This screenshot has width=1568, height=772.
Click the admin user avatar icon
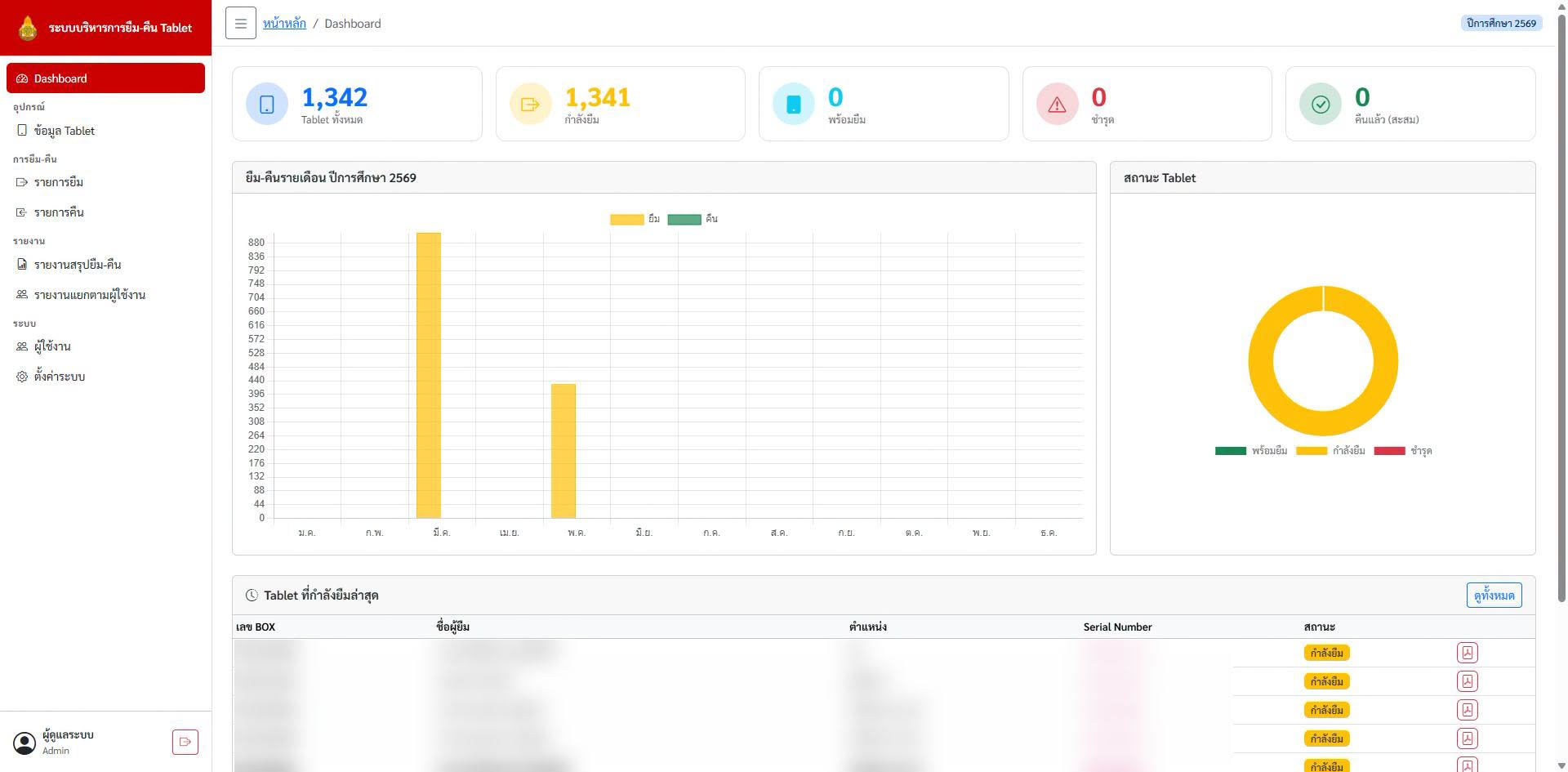coord(24,743)
